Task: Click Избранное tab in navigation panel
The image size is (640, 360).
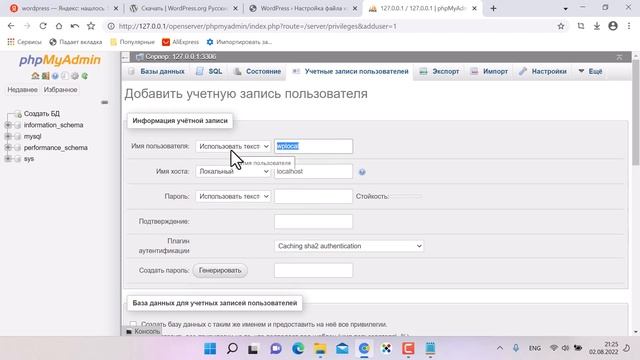Action: click(x=60, y=90)
